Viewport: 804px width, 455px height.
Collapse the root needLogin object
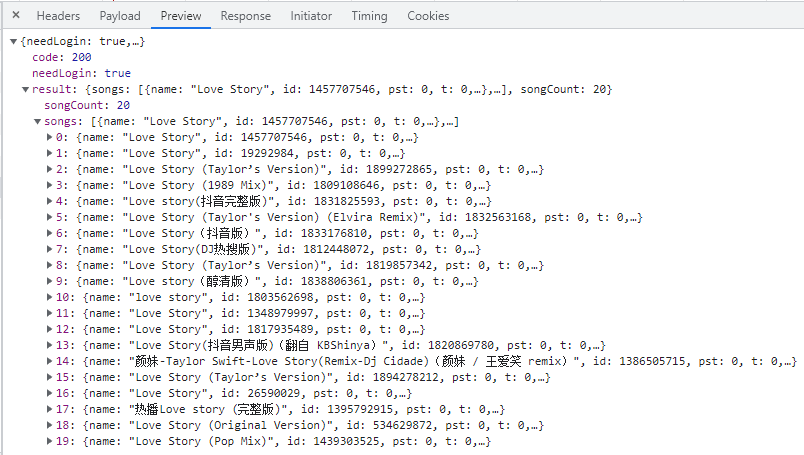tap(14, 42)
